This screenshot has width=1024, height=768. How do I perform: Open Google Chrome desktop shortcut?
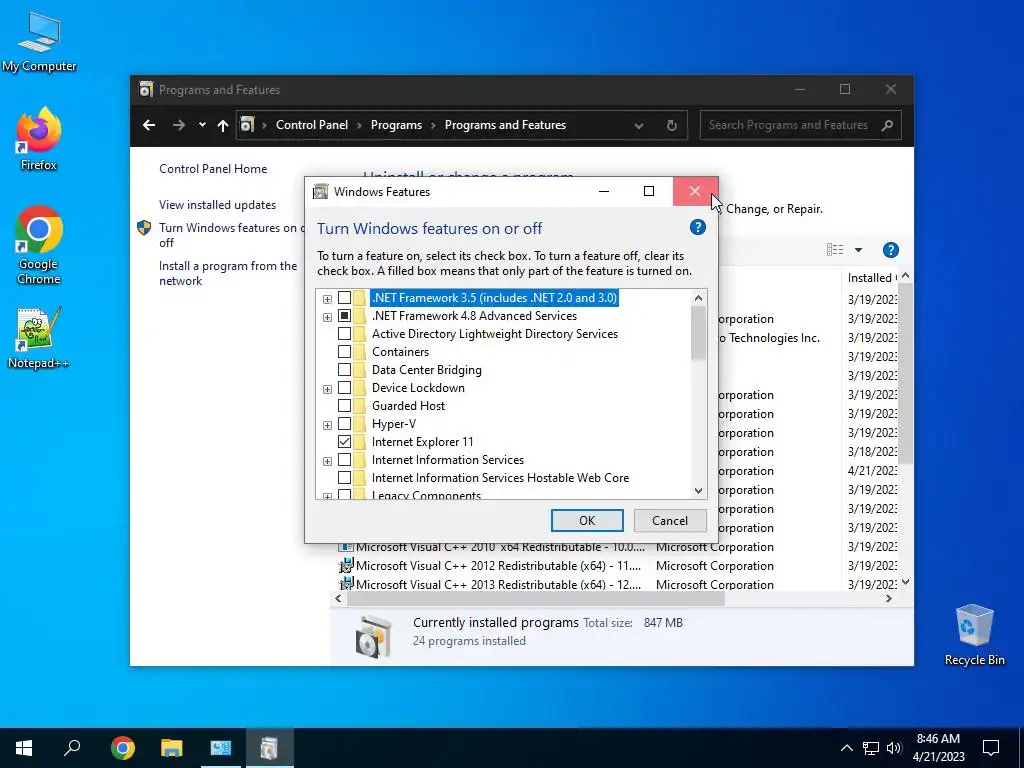tap(39, 245)
